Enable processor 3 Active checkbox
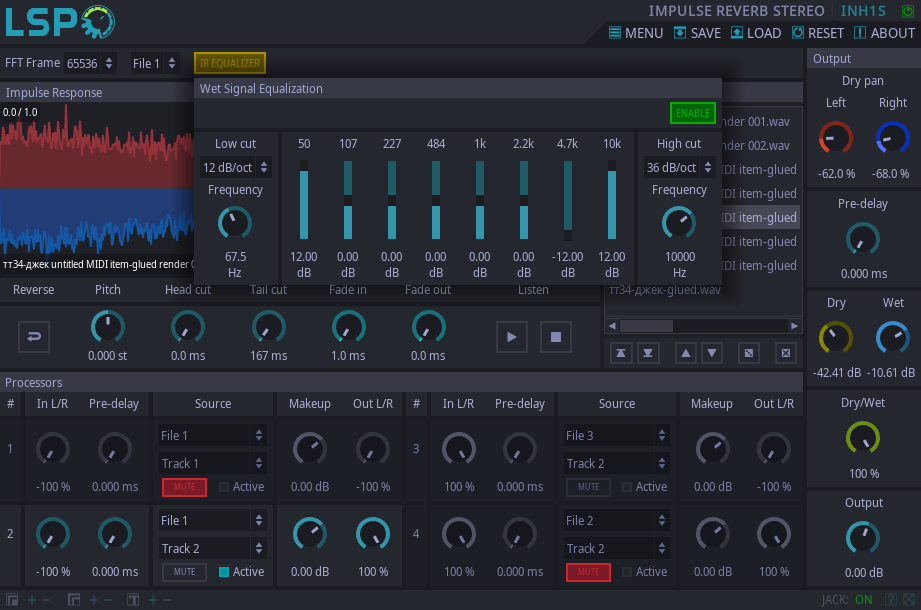 [627, 487]
